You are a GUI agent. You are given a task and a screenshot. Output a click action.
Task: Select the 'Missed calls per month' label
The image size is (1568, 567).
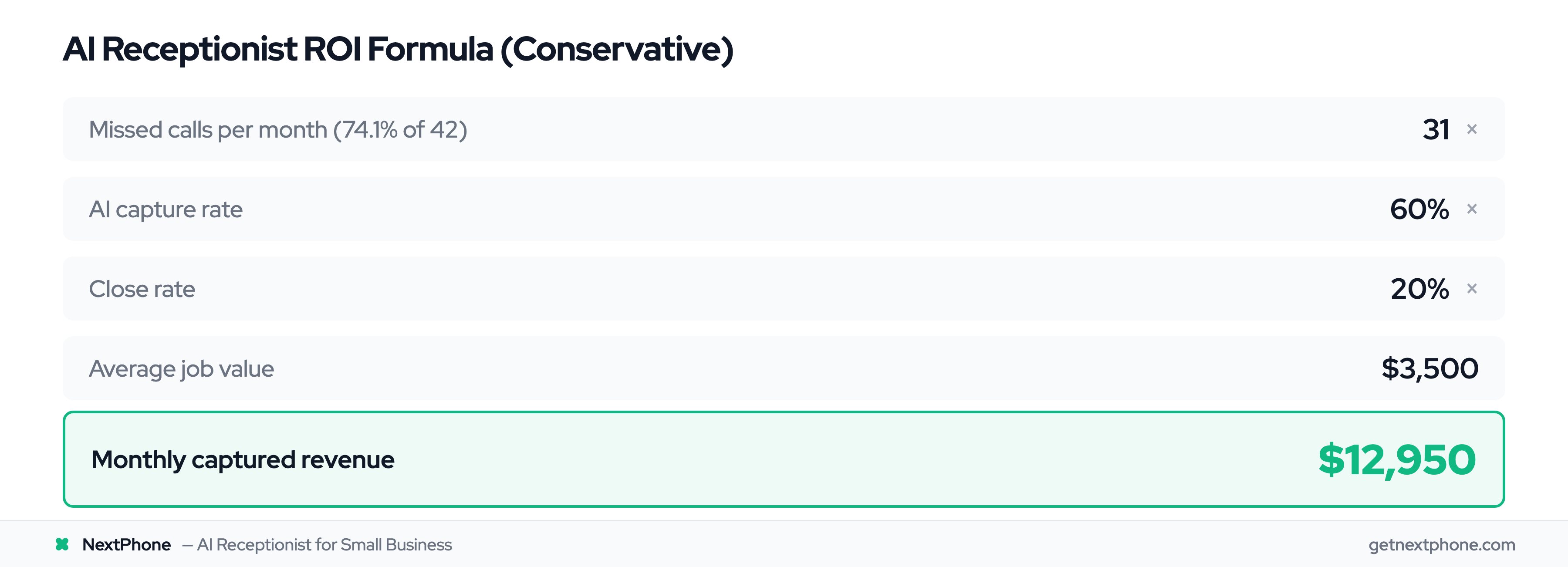click(208, 130)
